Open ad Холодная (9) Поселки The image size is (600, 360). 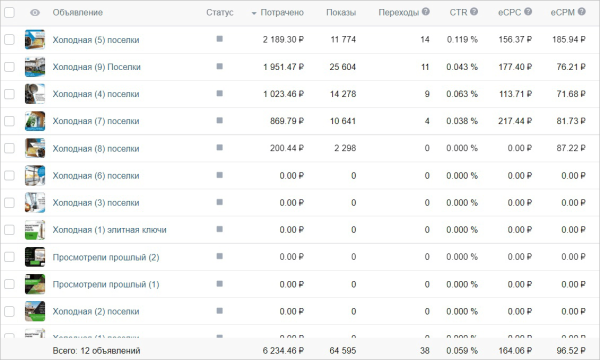point(96,67)
